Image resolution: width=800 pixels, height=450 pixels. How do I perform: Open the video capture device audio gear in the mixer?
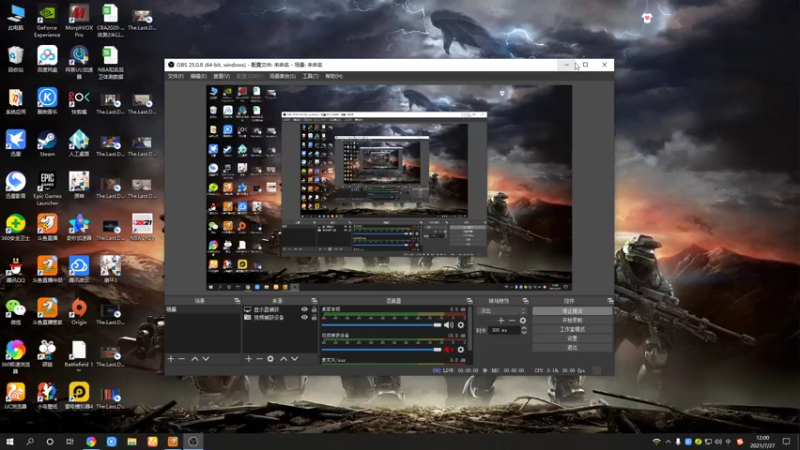click(x=461, y=349)
